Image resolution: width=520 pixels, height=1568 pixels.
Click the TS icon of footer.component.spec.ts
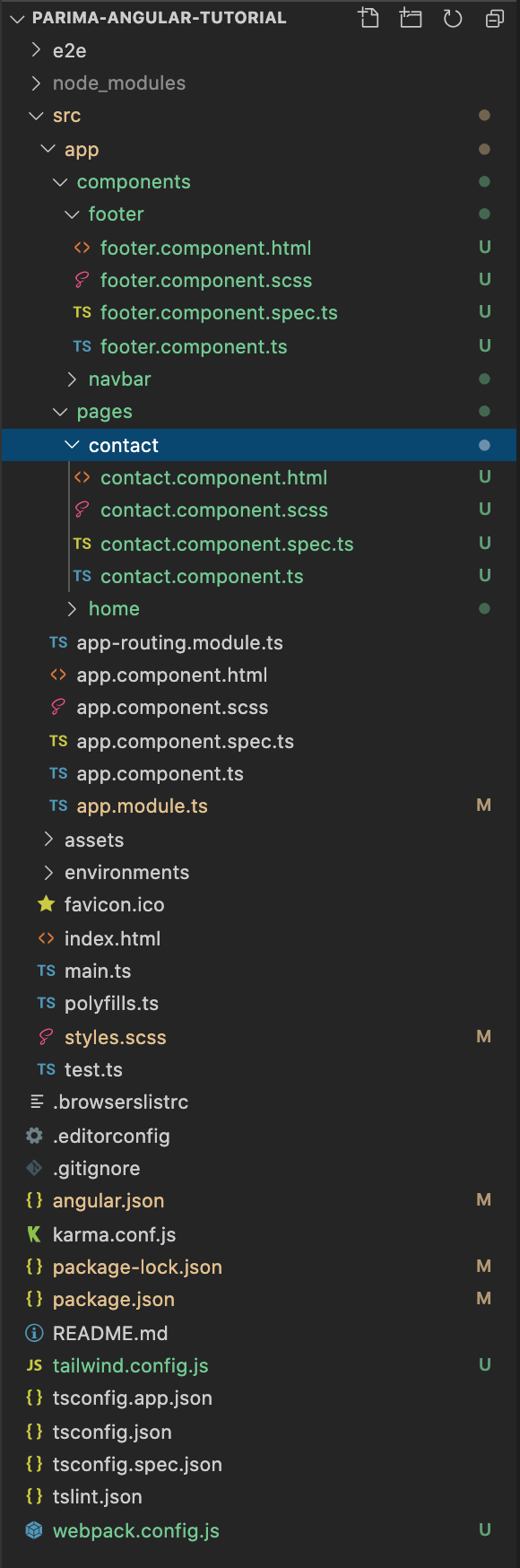tap(82, 312)
